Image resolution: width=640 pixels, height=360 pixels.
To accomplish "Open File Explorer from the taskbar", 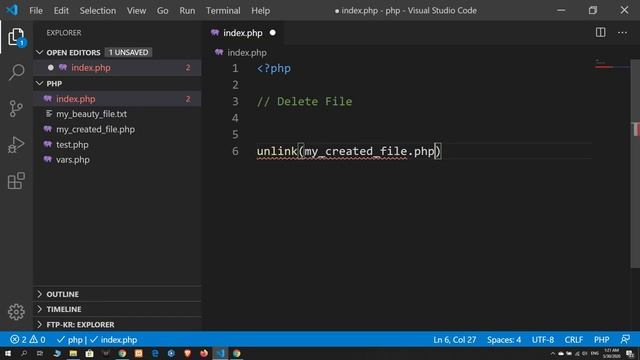I will (73, 353).
